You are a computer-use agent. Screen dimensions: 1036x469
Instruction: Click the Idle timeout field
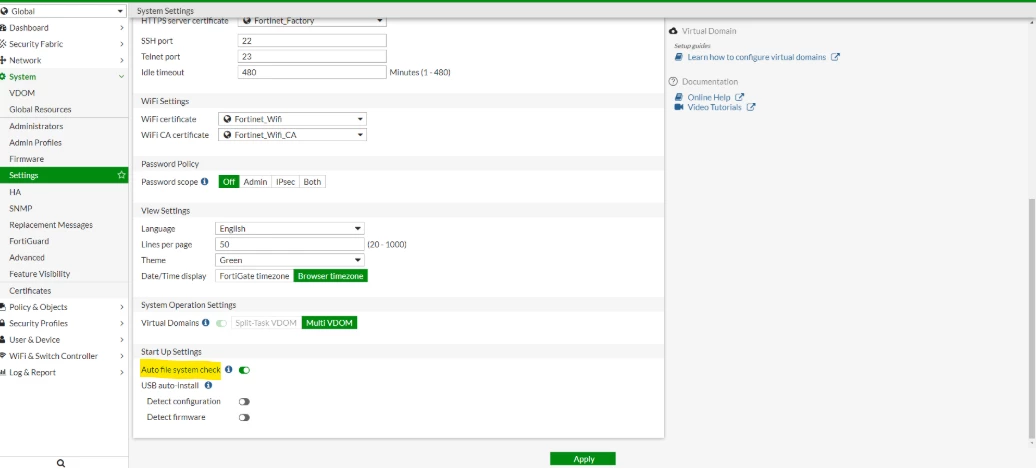pos(312,72)
